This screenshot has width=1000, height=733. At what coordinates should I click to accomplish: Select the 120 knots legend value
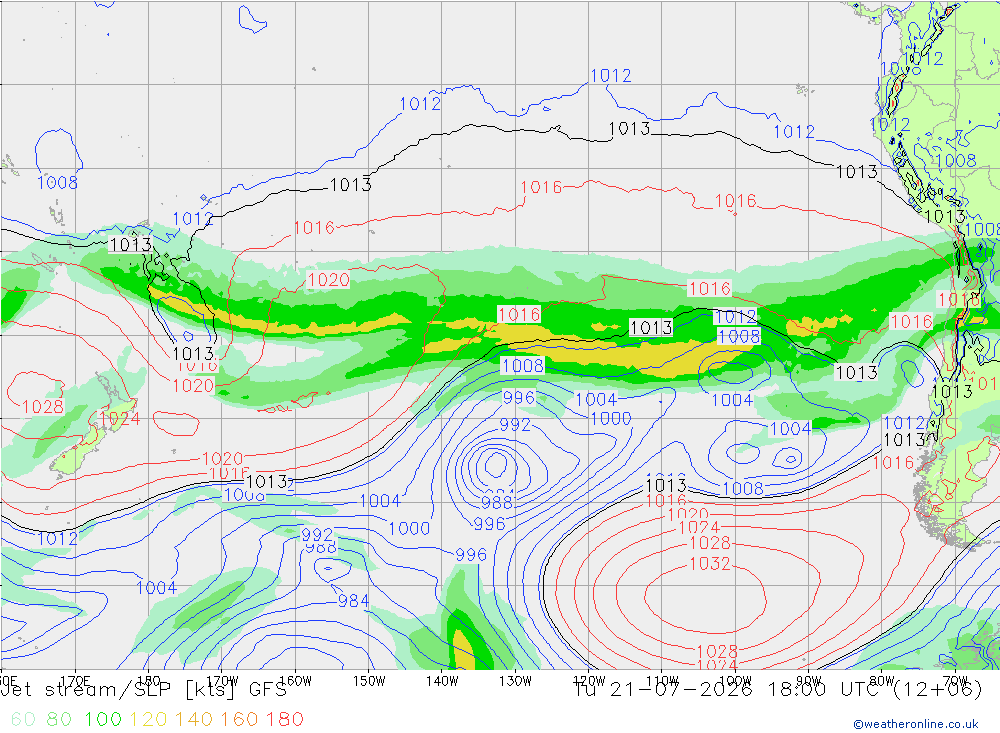pyautogui.click(x=148, y=719)
